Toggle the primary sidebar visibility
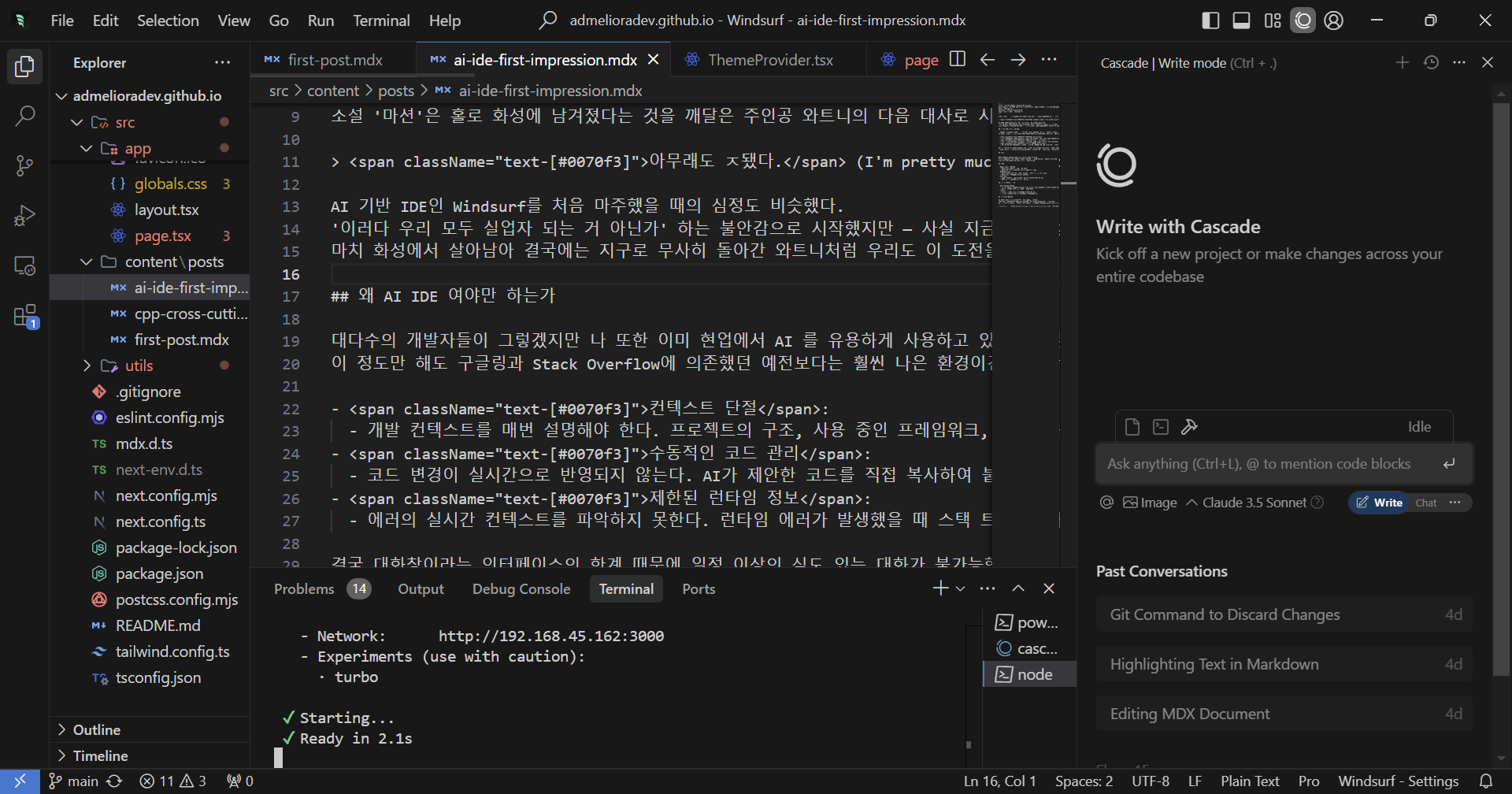Image resolution: width=1512 pixels, height=794 pixels. pyautogui.click(x=1210, y=20)
